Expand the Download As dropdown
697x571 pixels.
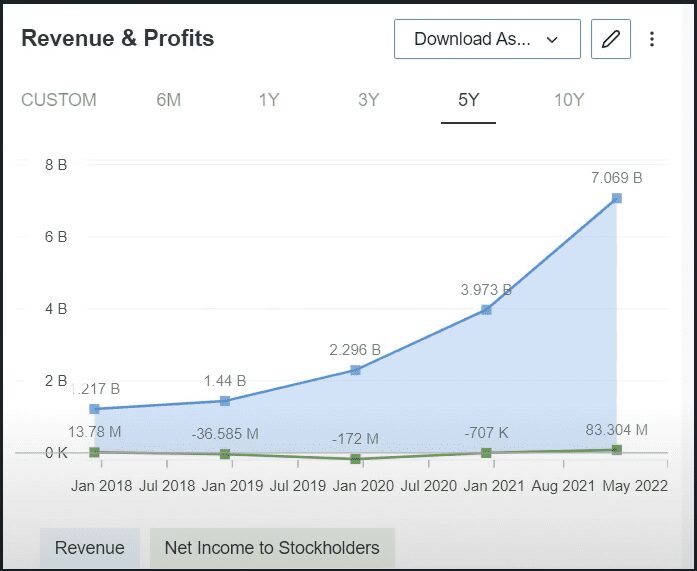point(487,39)
